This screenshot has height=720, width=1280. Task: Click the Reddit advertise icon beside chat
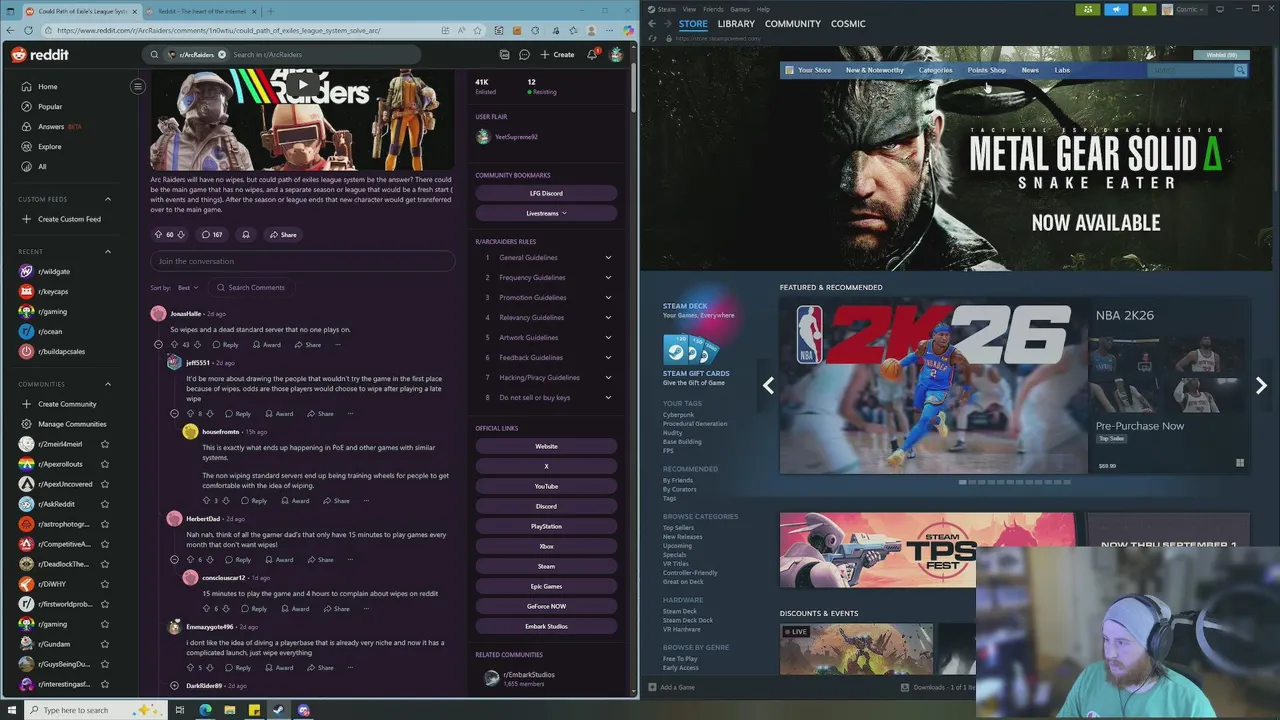(504, 55)
